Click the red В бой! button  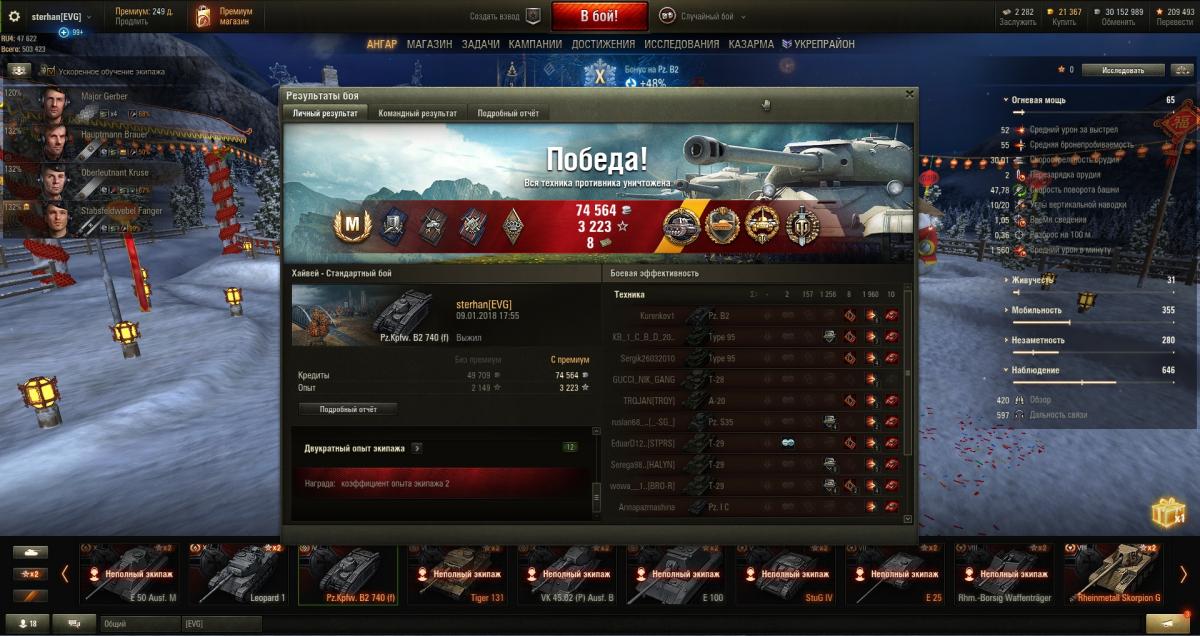tap(600, 16)
